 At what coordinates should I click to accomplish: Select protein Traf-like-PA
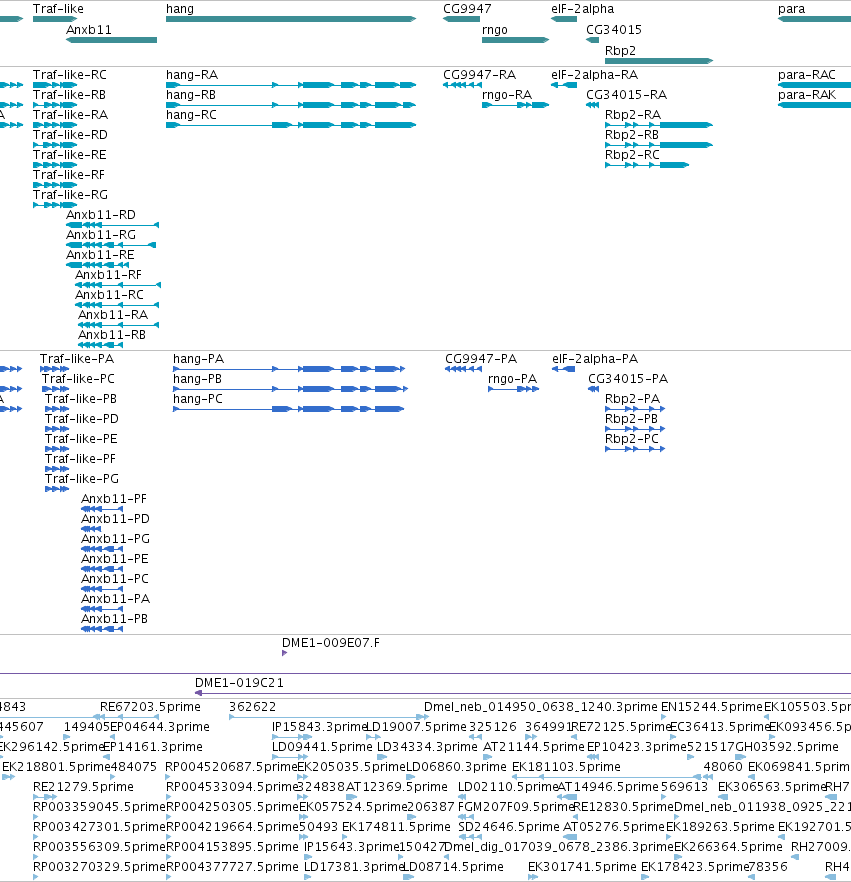click(76, 359)
